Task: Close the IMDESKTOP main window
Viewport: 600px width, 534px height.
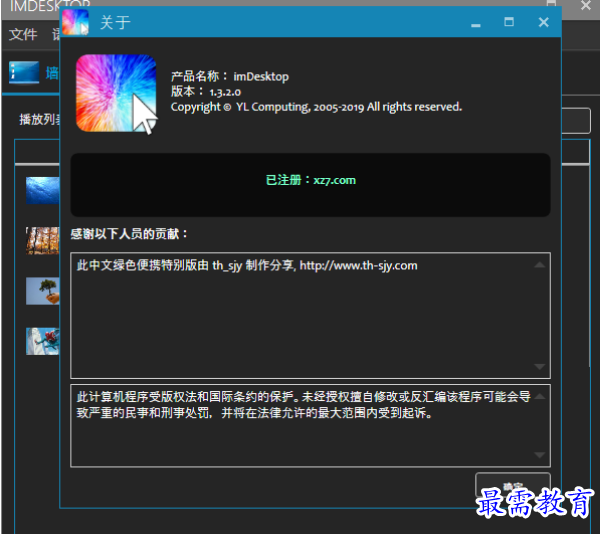Action: tap(586, 5)
